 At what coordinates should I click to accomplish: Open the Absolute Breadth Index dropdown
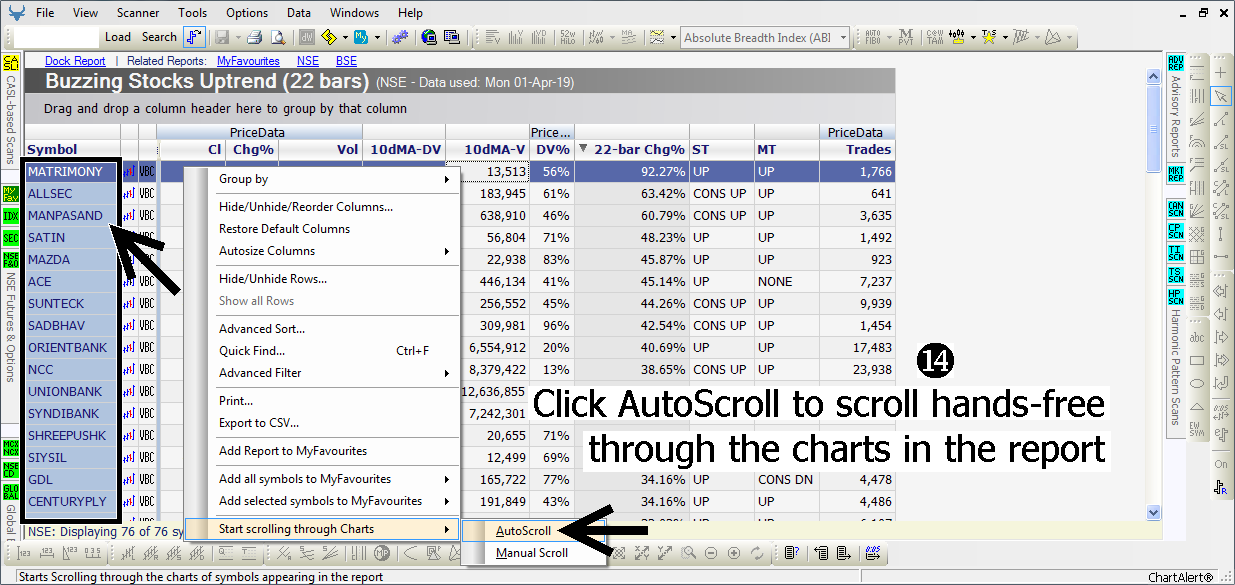pos(844,38)
